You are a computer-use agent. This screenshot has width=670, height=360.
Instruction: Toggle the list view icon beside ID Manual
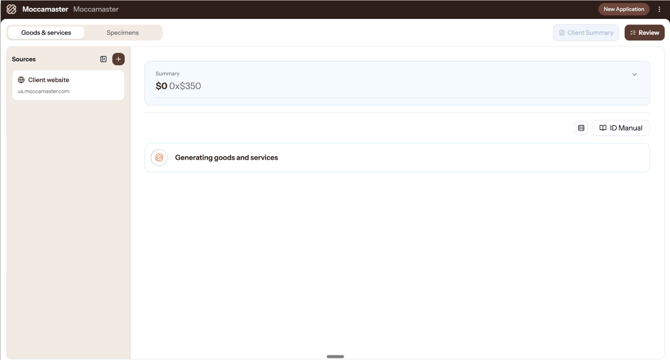[x=581, y=128]
